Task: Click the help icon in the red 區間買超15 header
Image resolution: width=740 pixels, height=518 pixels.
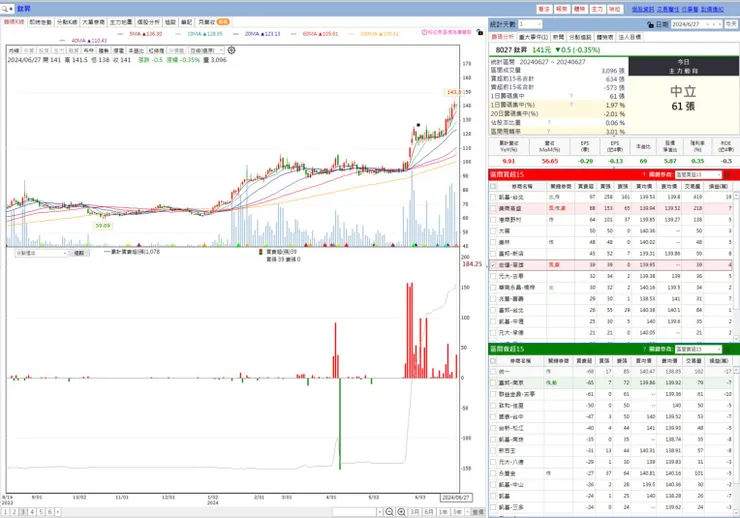Action: click(644, 175)
